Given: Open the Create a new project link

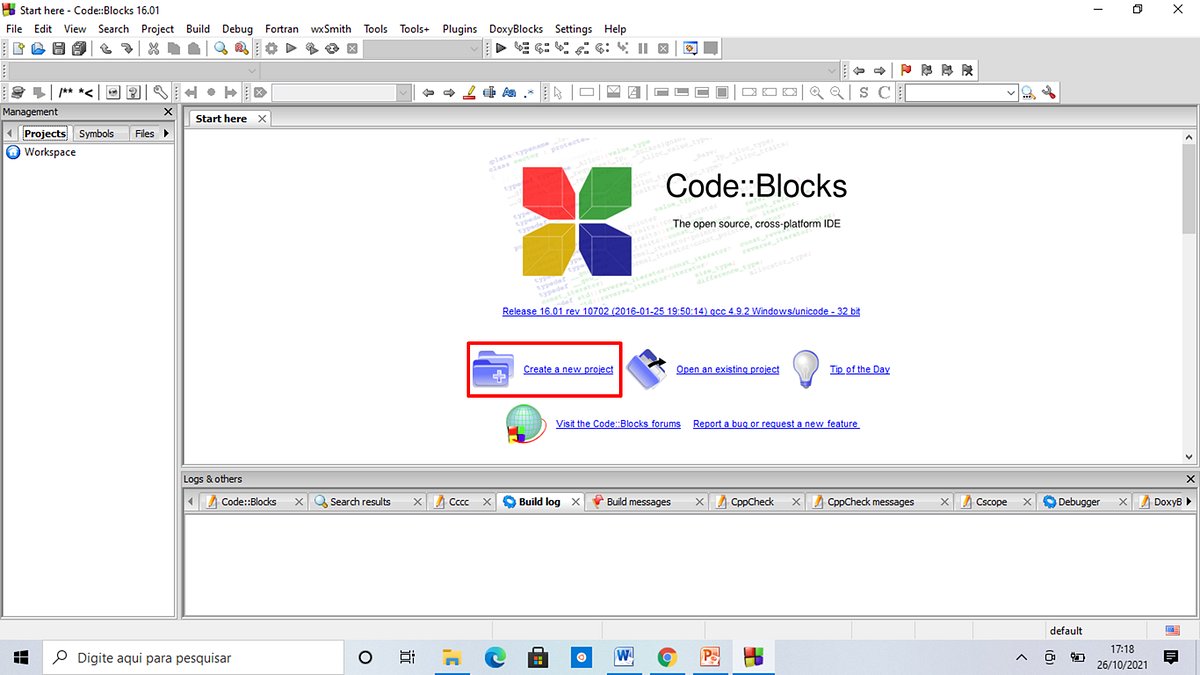Looking at the screenshot, I should point(568,369).
